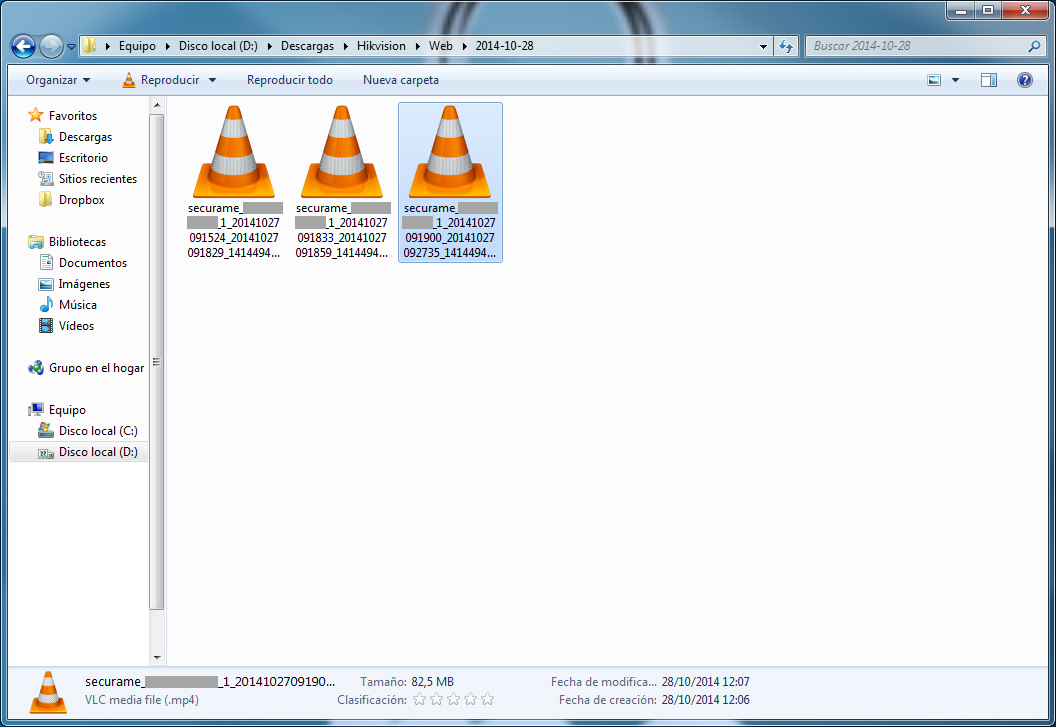
Task: Open Help question mark icon
Action: click(1024, 80)
